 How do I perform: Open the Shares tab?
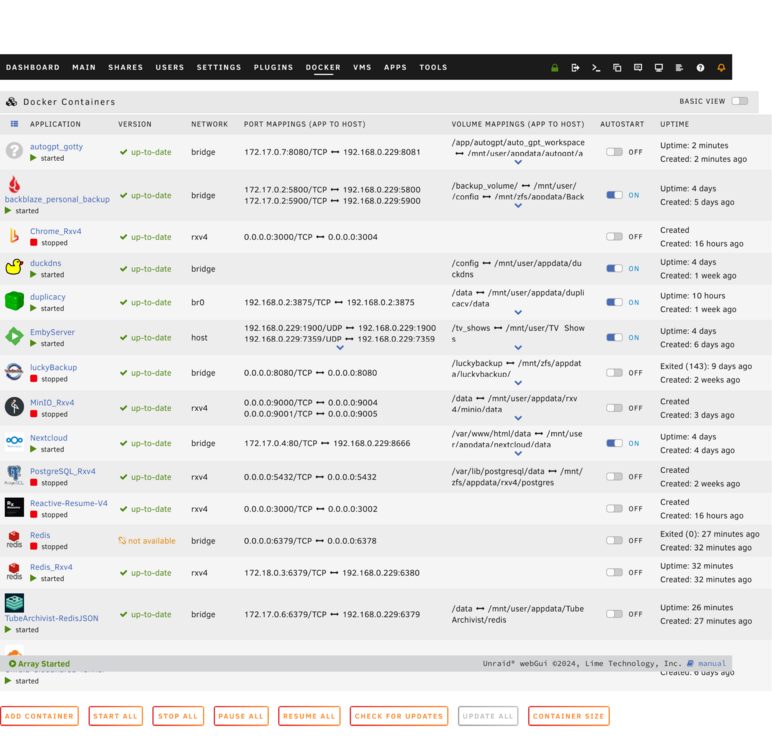pos(126,67)
